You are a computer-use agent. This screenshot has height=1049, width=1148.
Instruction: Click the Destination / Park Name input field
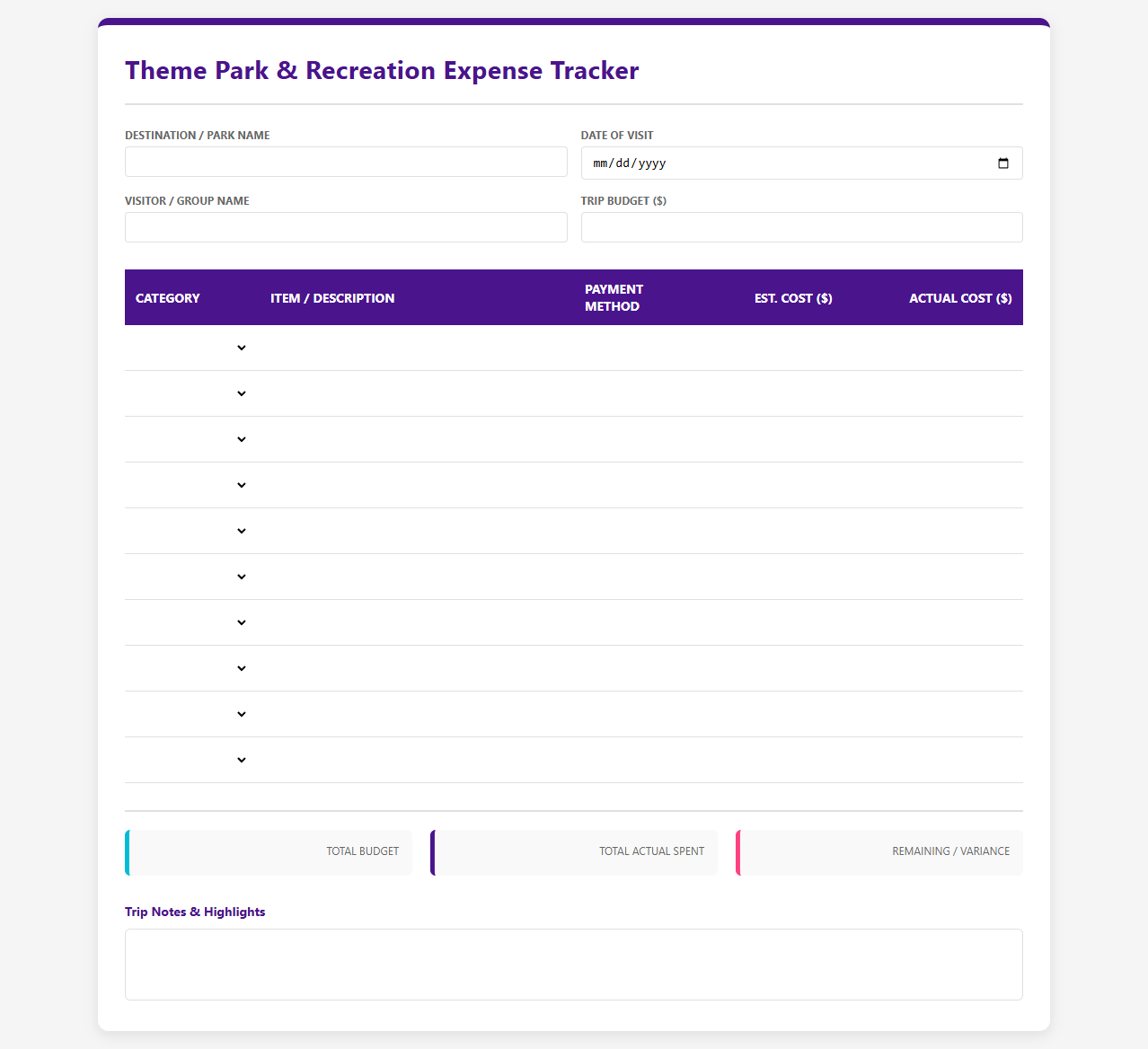pyautogui.click(x=346, y=162)
